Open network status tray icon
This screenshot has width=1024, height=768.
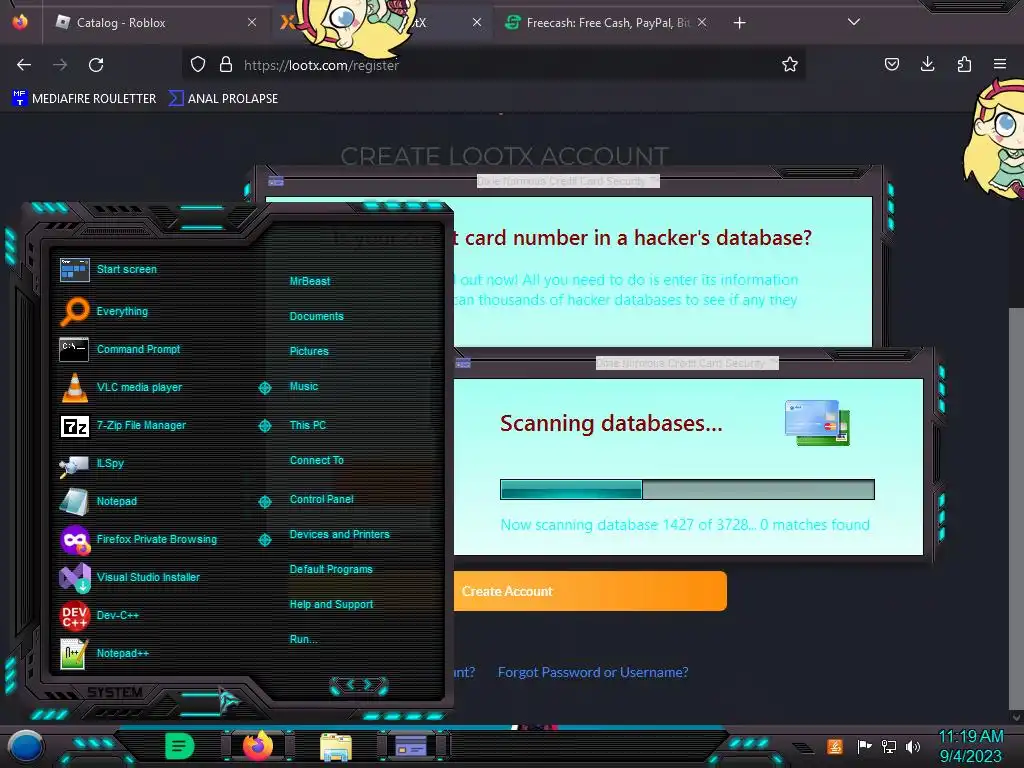tap(889, 746)
